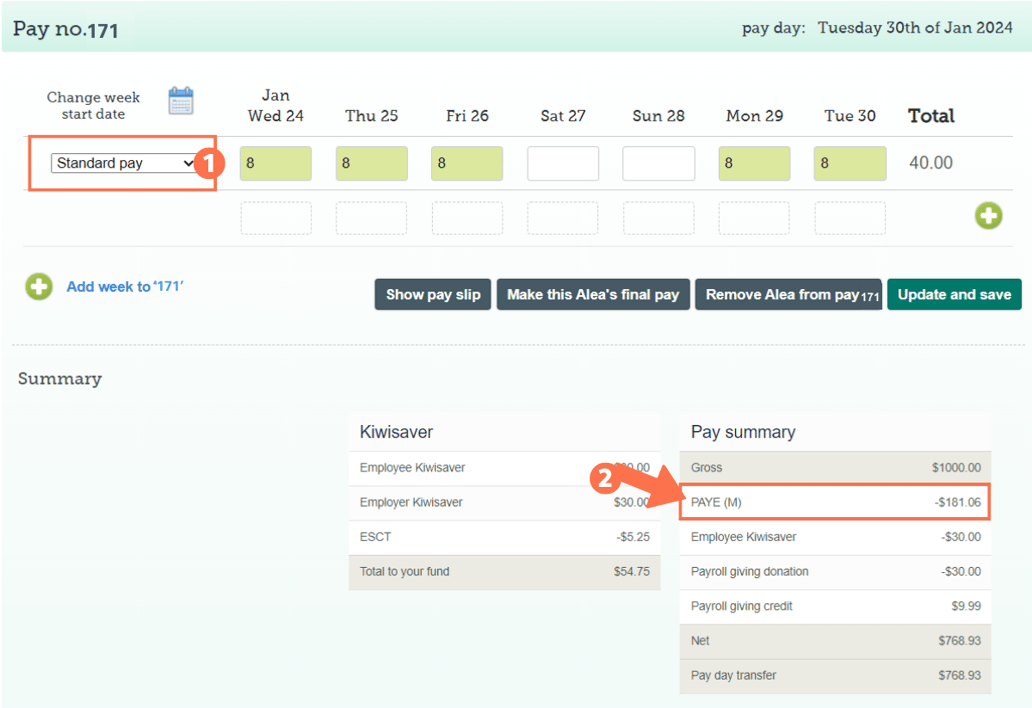Click the empty Sat 27 hours field

click(x=562, y=163)
